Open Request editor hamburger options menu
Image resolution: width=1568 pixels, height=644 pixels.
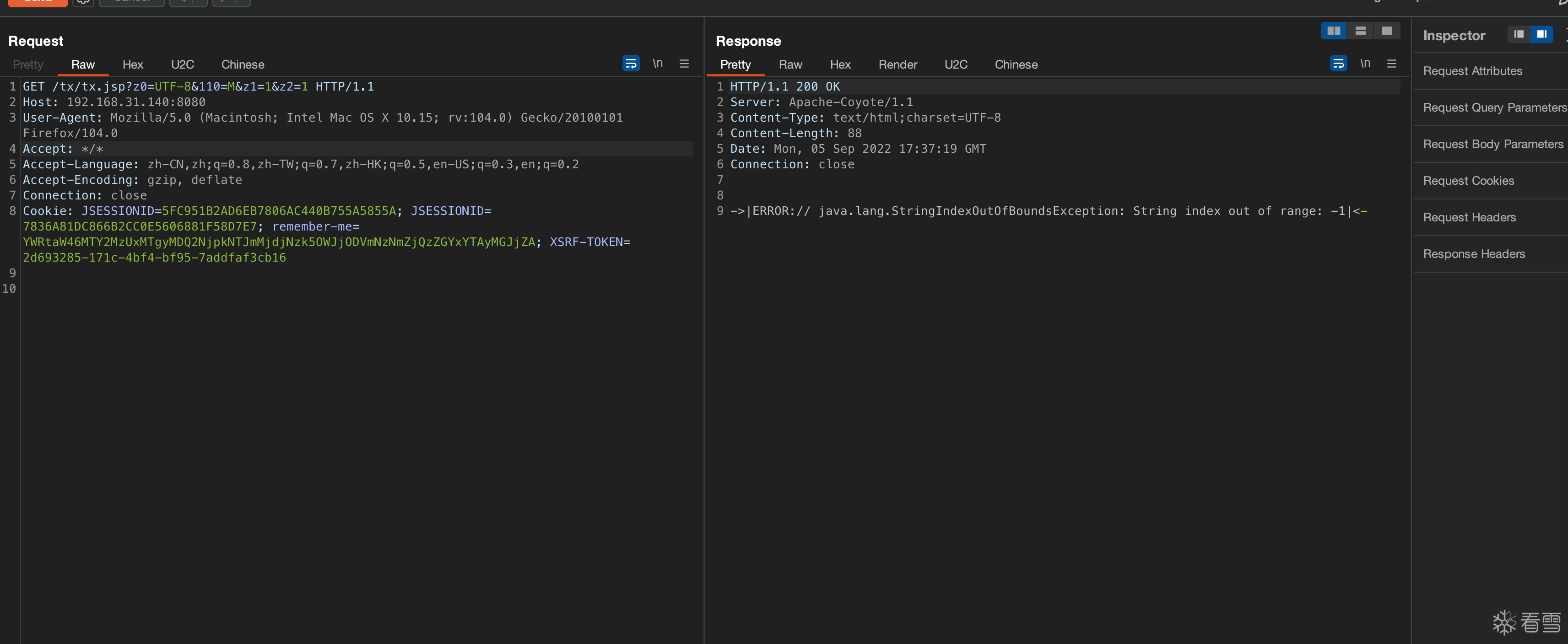pyautogui.click(x=684, y=63)
